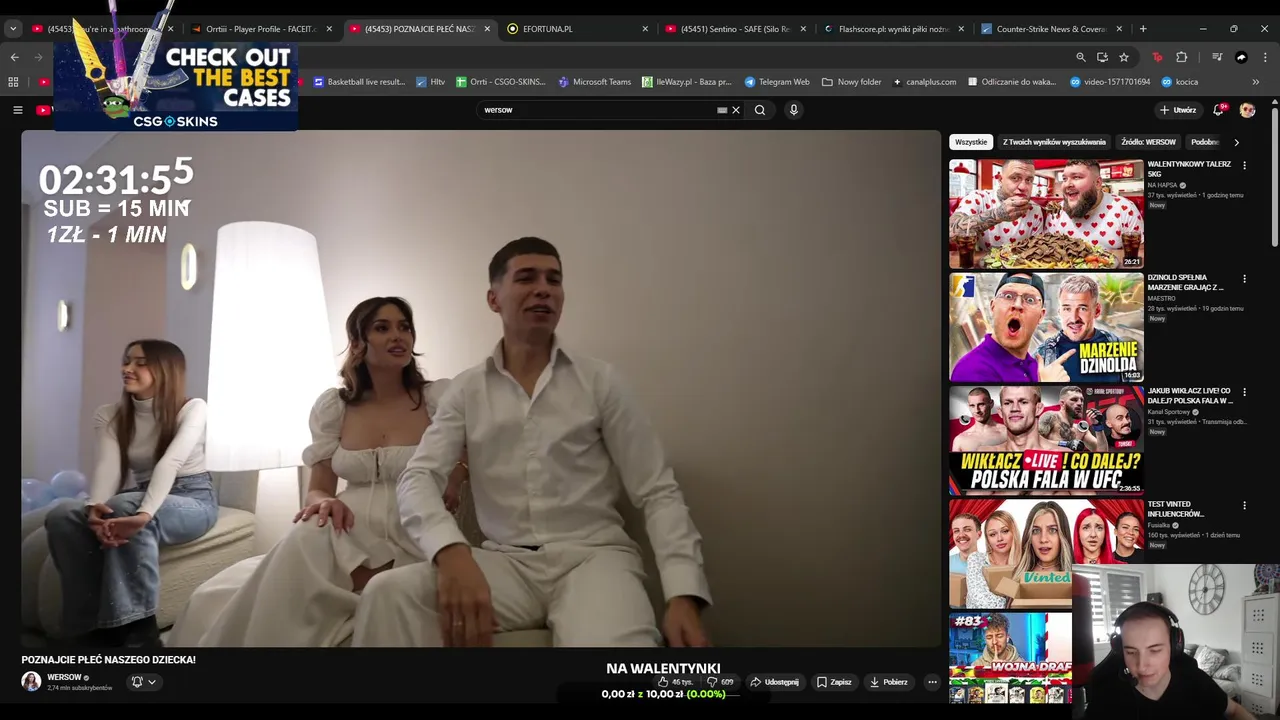This screenshot has height=720, width=1280.
Task: Open YouTube notifications bell
Action: [x=1218, y=110]
